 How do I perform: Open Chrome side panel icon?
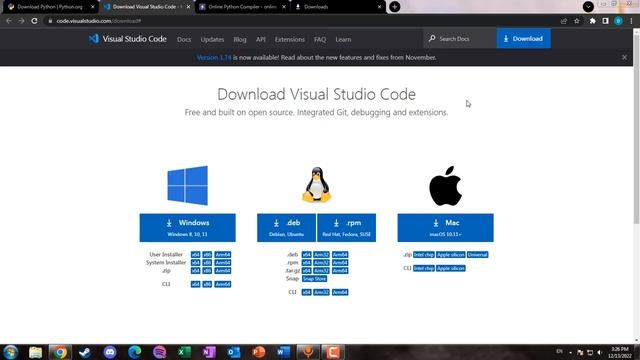(x=605, y=21)
